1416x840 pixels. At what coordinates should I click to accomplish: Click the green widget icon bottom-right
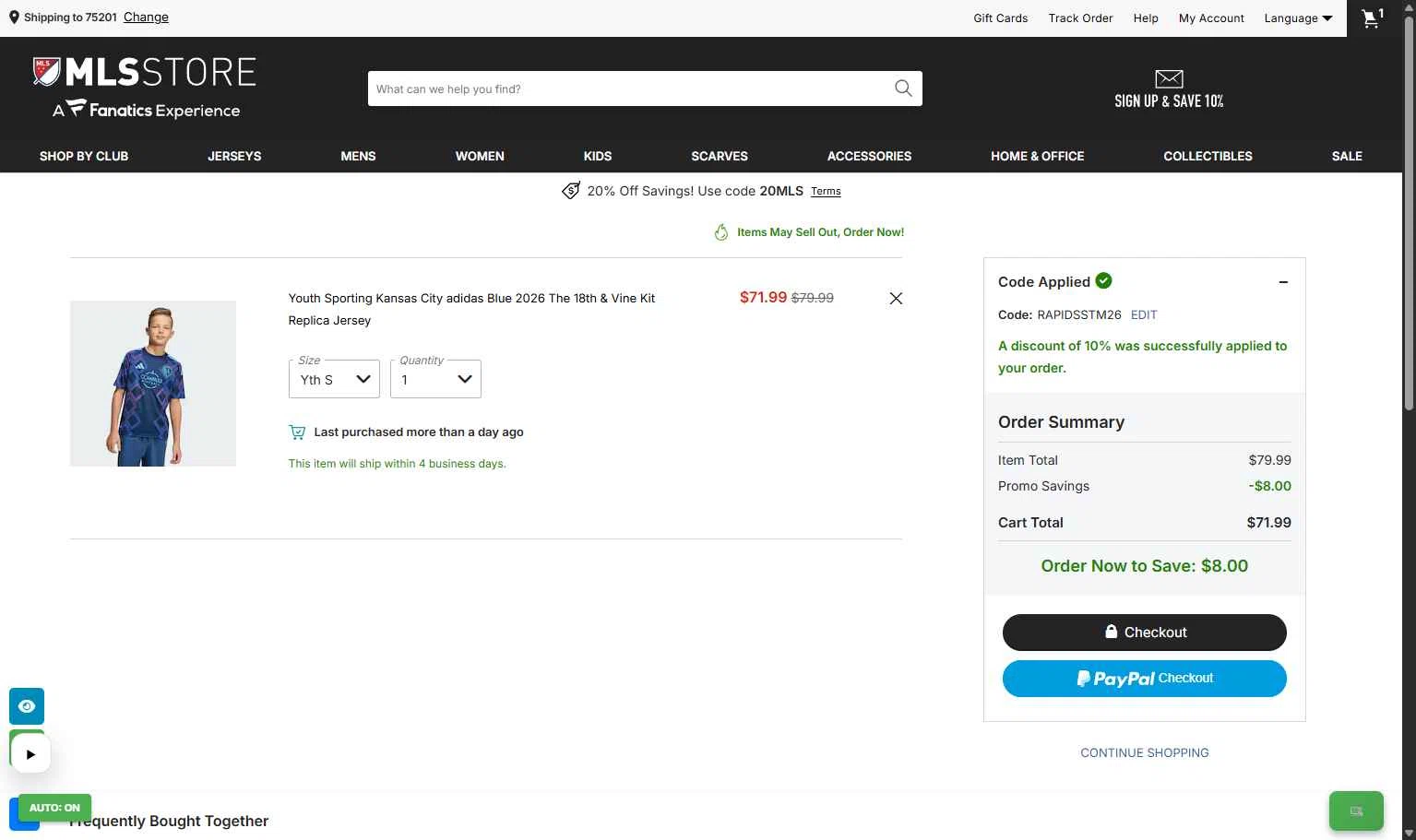point(1356,811)
